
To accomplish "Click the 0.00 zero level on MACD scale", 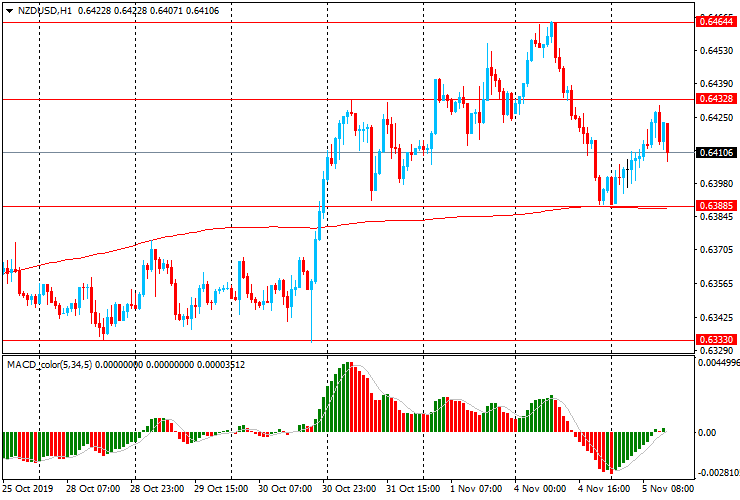I will pos(706,433).
